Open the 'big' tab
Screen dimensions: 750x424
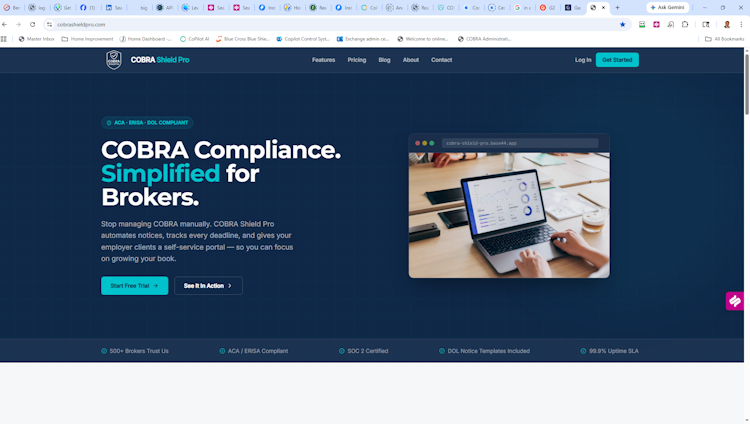pyautogui.click(x=140, y=8)
